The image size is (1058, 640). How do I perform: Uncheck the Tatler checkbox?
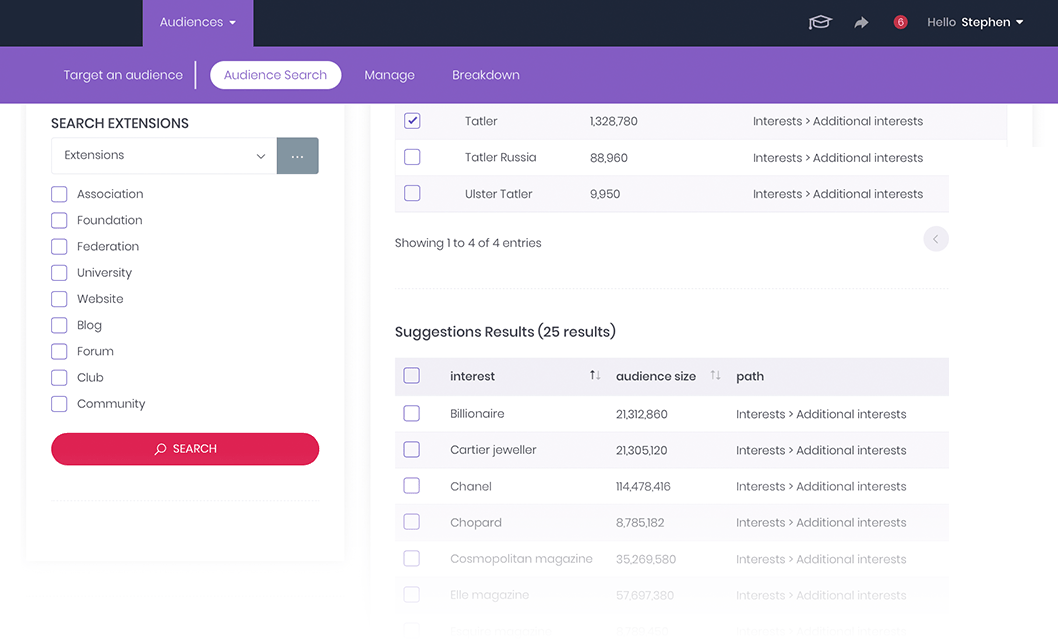[412, 121]
